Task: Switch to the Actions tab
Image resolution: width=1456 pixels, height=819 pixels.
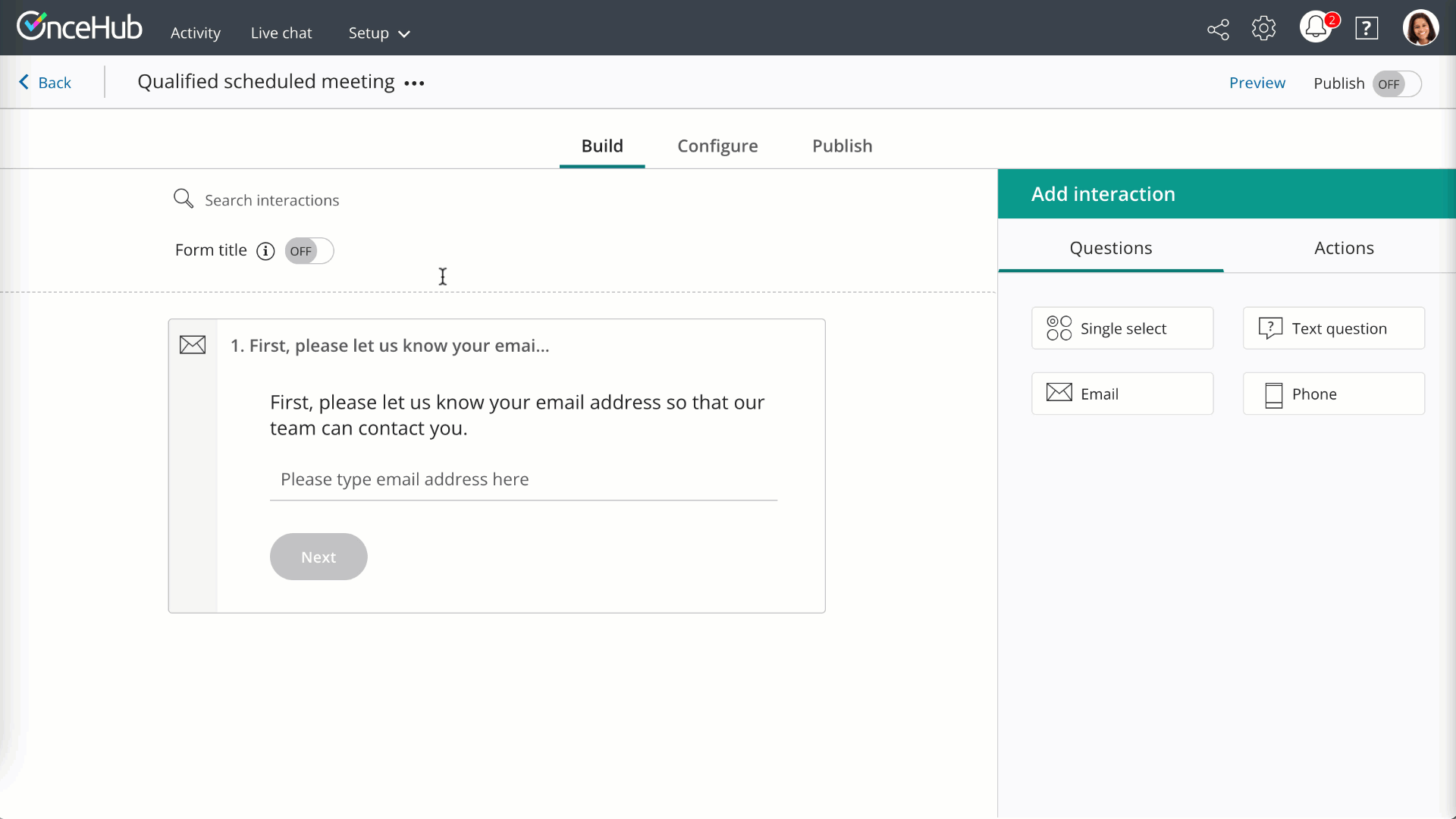Action: tap(1343, 248)
